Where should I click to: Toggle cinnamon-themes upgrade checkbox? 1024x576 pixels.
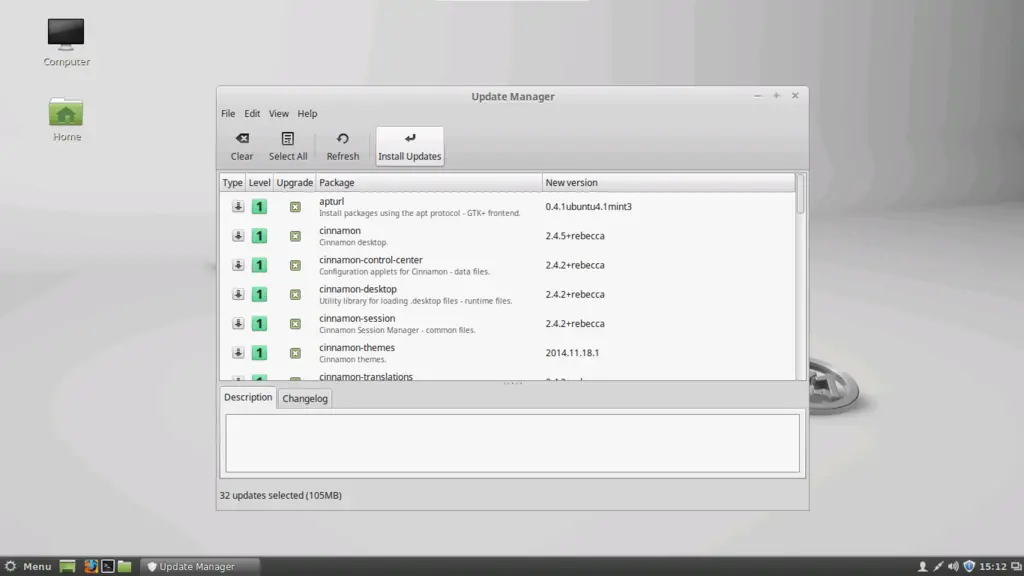295,353
